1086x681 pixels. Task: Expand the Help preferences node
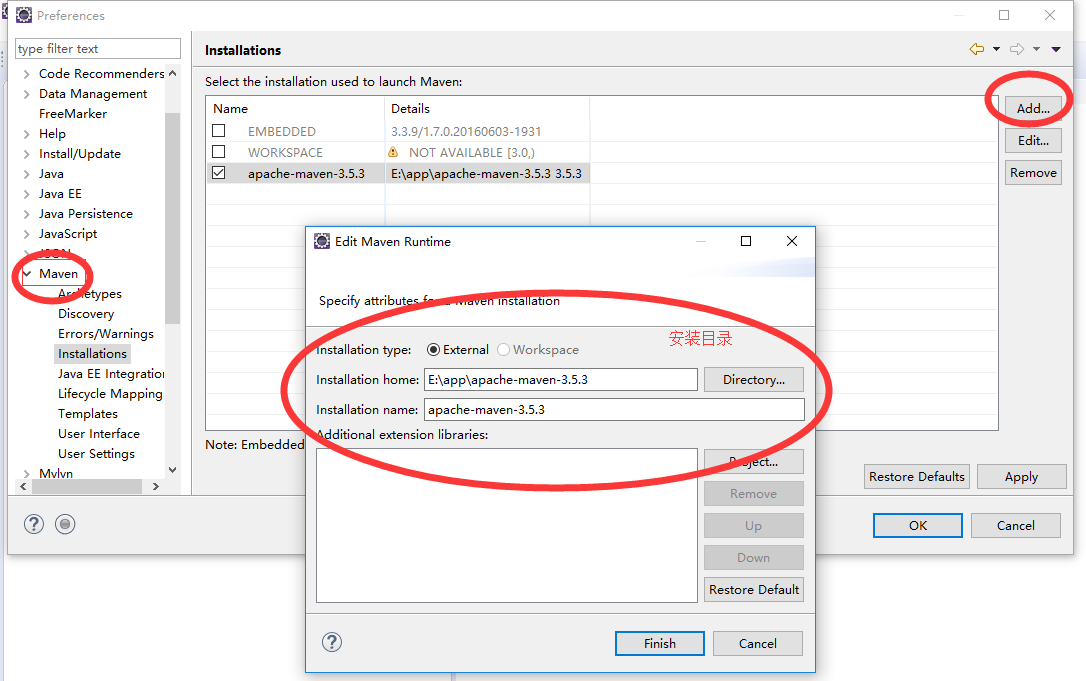pos(26,134)
